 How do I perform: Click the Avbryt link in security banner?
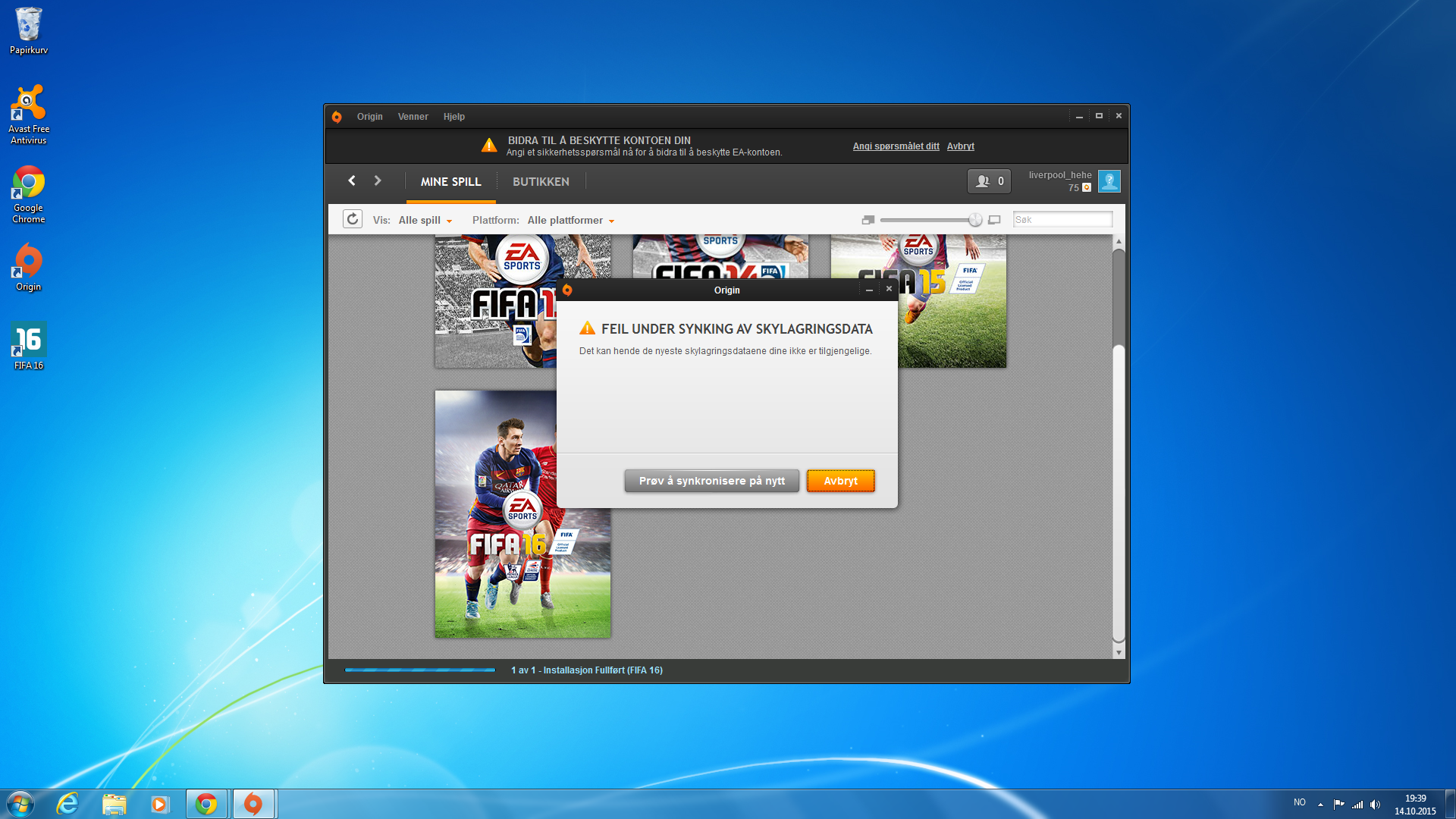(960, 146)
